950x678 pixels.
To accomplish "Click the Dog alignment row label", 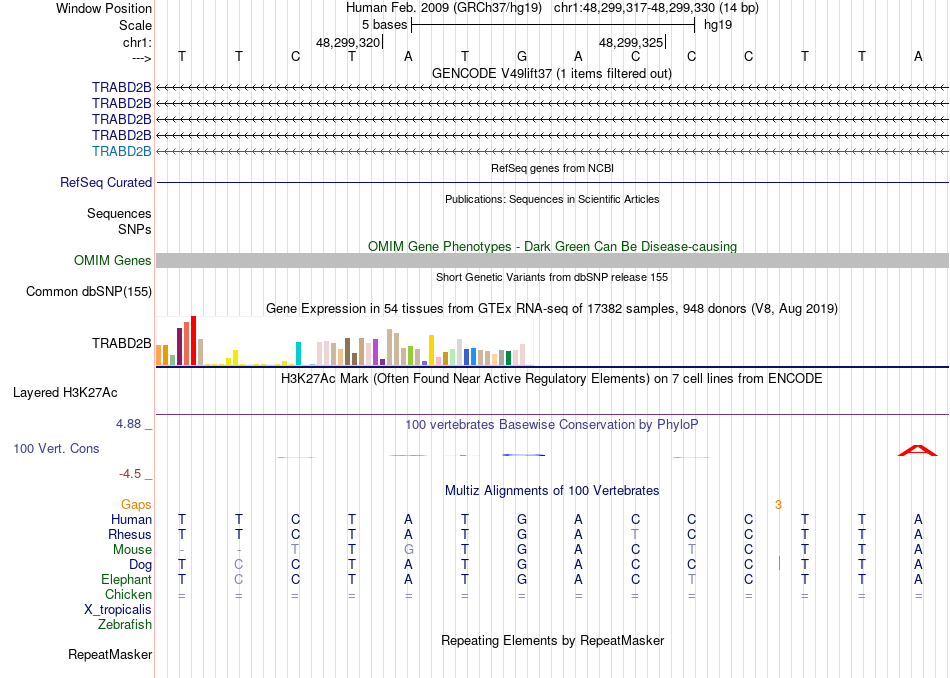I will 140,565.
